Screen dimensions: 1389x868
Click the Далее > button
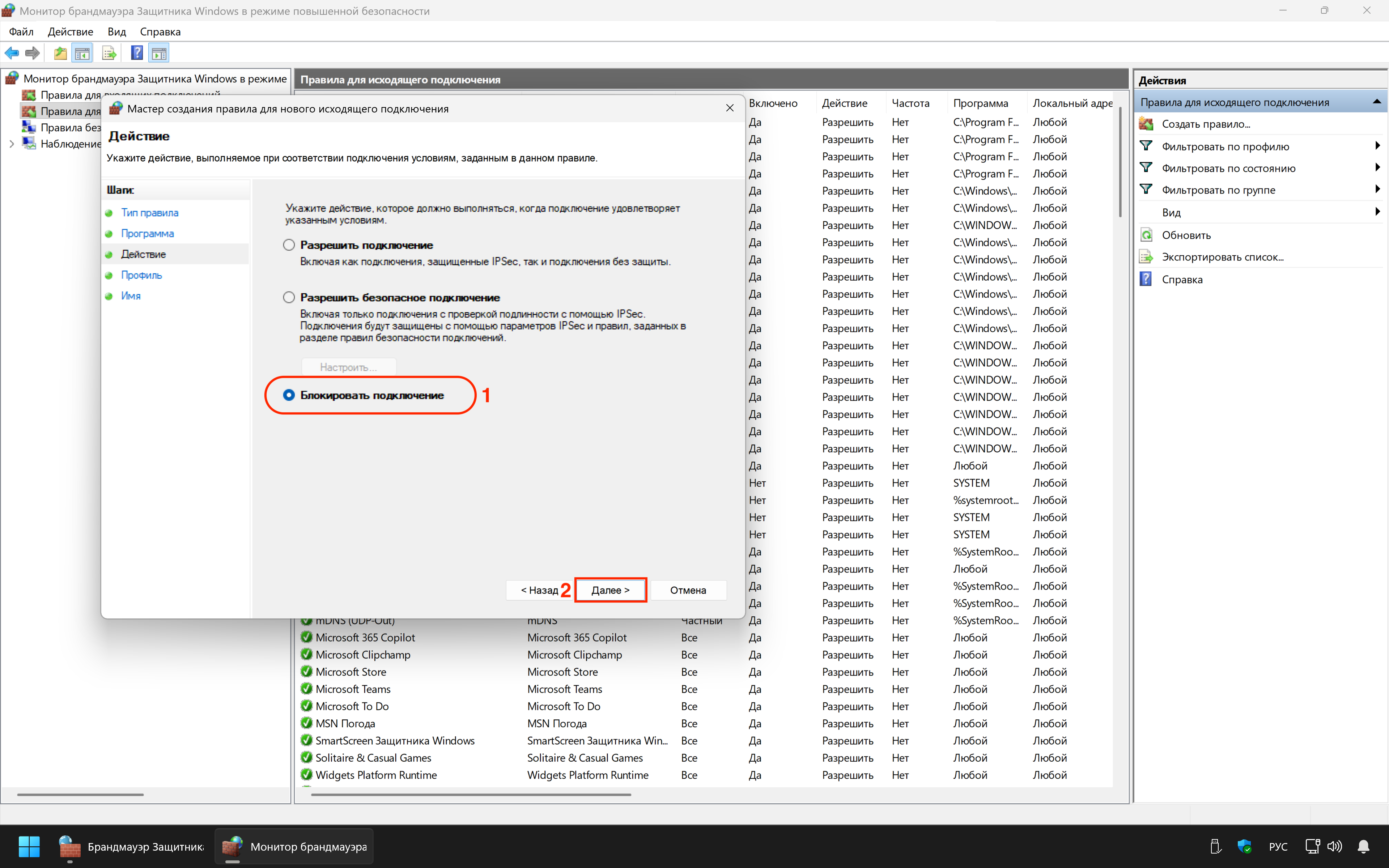click(610, 590)
